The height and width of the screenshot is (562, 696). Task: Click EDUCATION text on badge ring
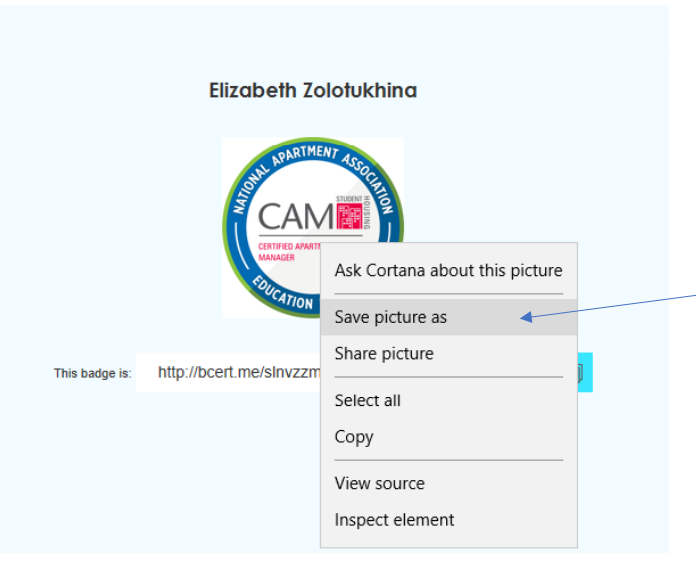pos(283,293)
